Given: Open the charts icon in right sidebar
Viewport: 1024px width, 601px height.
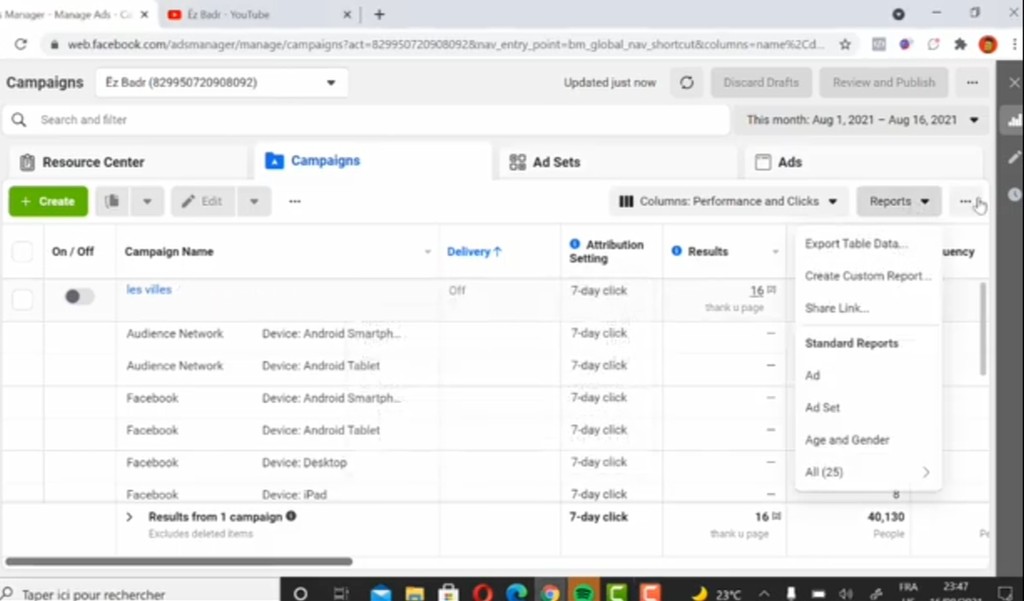Looking at the screenshot, I should [1014, 120].
